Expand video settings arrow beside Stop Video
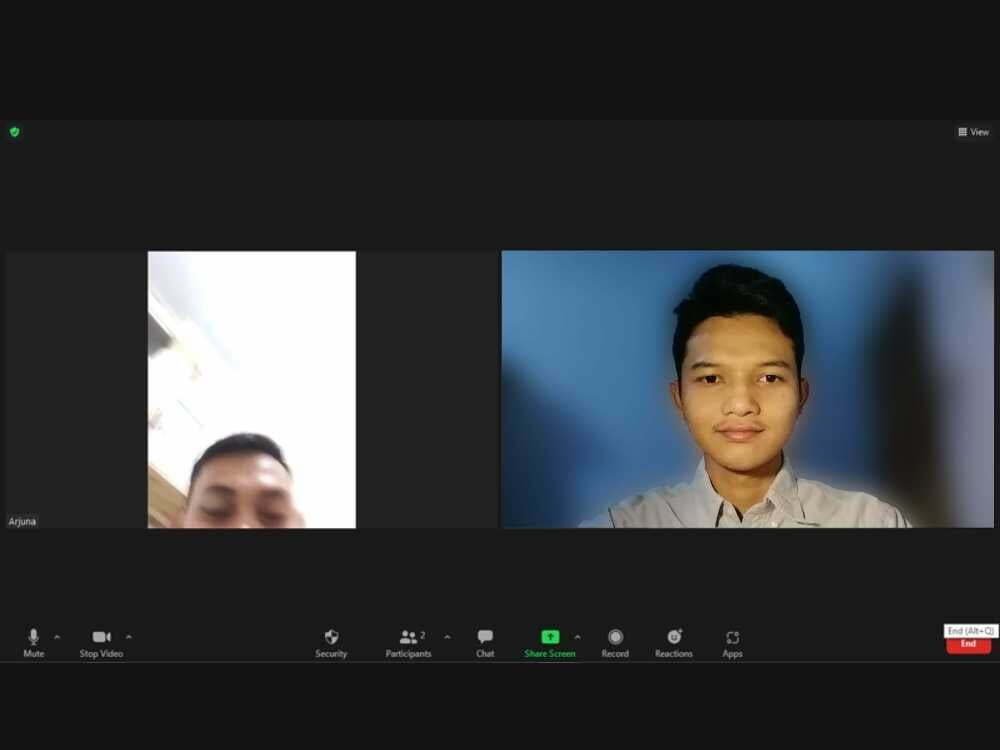This screenshot has height=750, width=1000. click(x=129, y=637)
